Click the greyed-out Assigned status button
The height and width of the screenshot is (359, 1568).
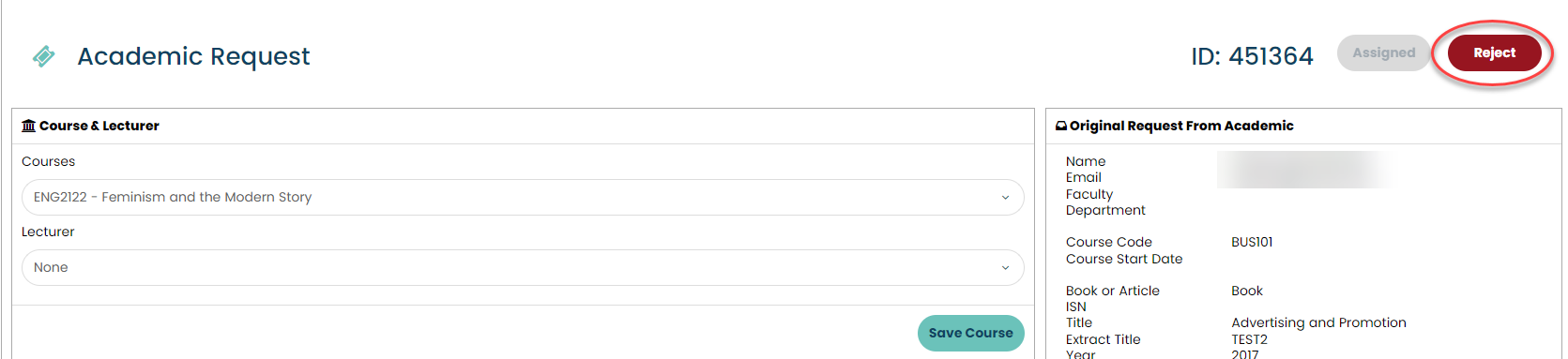click(1383, 53)
